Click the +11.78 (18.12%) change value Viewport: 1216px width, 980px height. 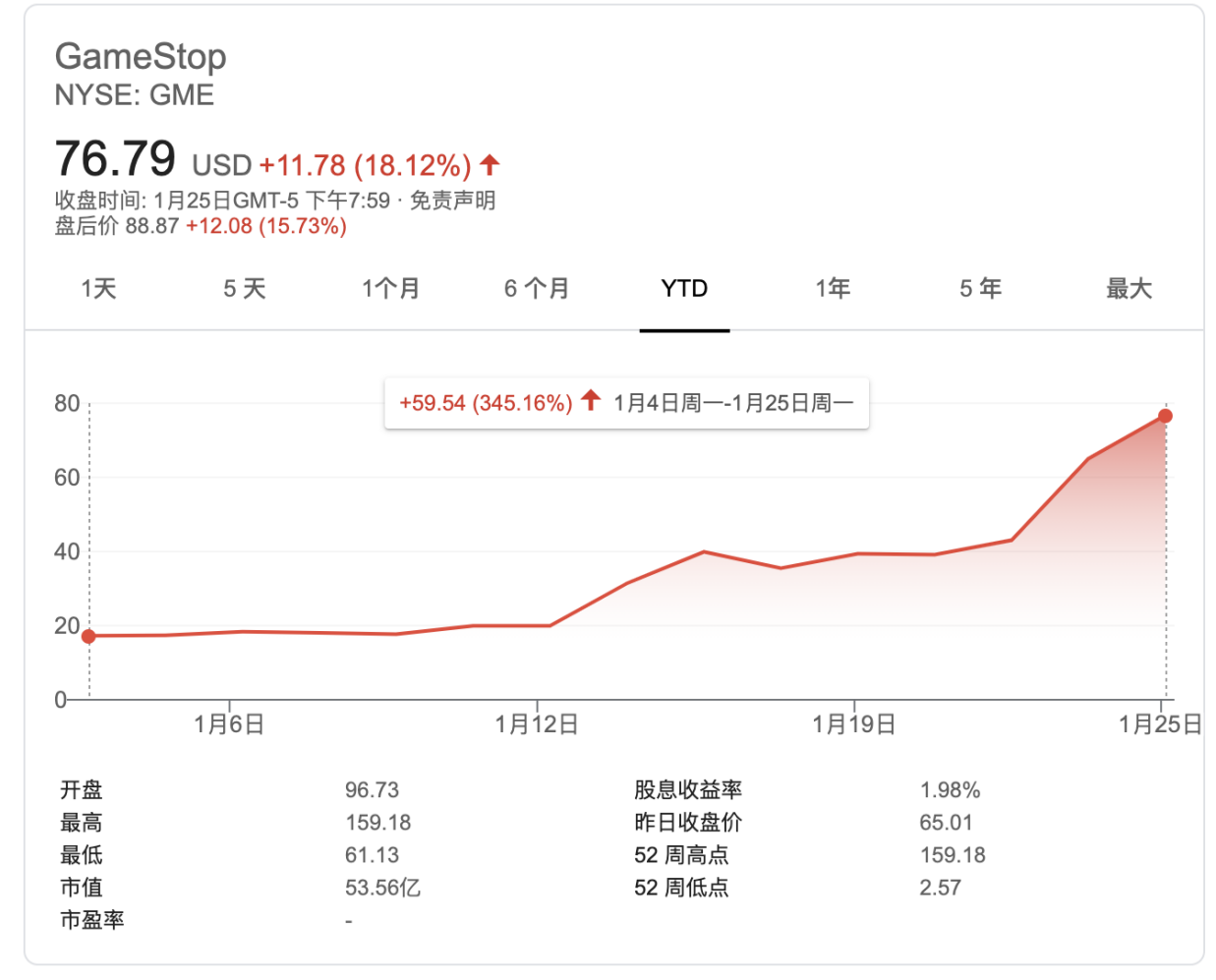pyautogui.click(x=366, y=165)
